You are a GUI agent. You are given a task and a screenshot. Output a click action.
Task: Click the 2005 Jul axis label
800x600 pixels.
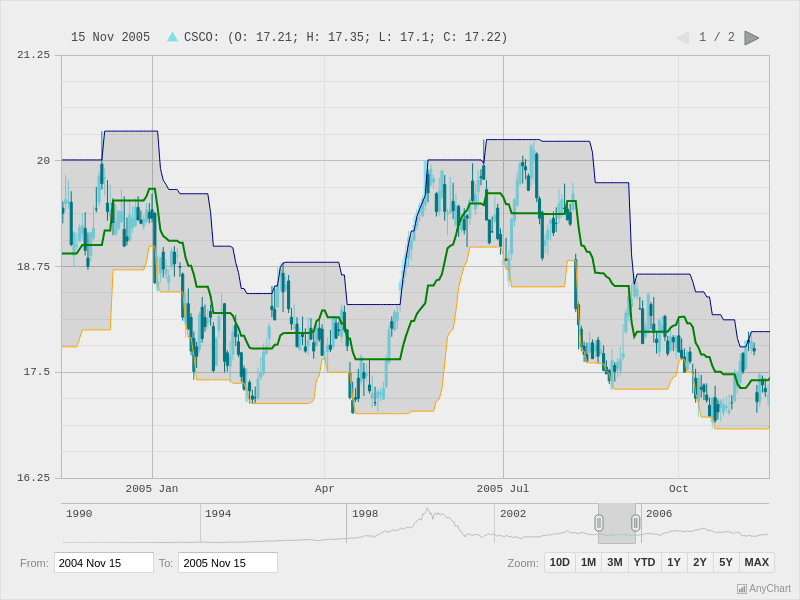point(503,489)
